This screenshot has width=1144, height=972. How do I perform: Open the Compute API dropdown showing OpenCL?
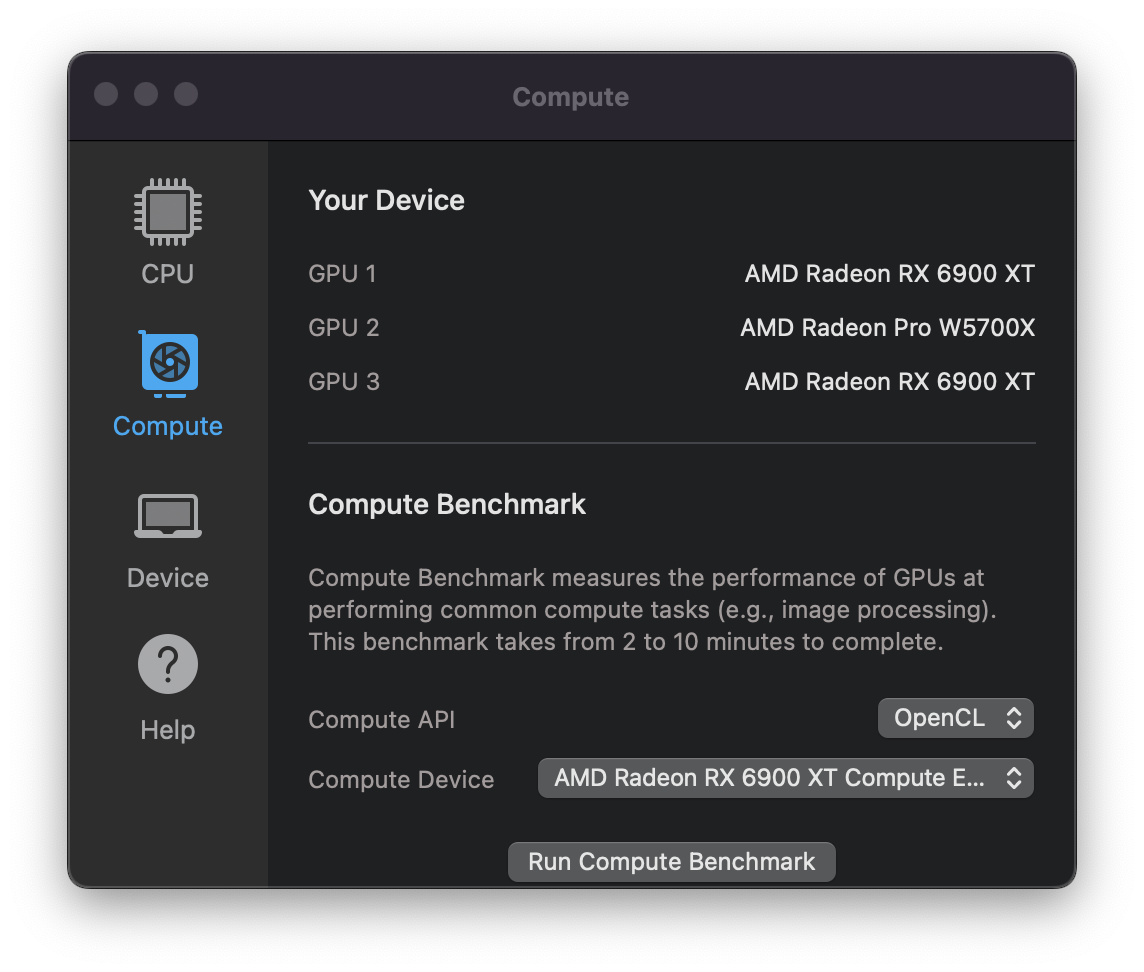pyautogui.click(x=955, y=718)
